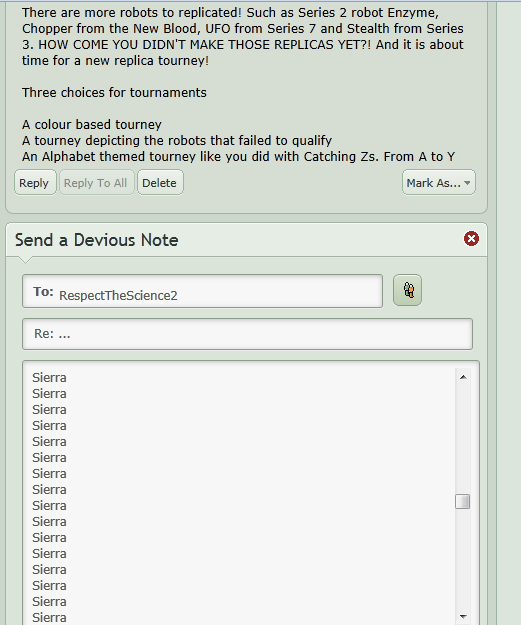Click the To recipient field with RespectTheScience2
The height and width of the screenshot is (625, 521).
coord(203,291)
